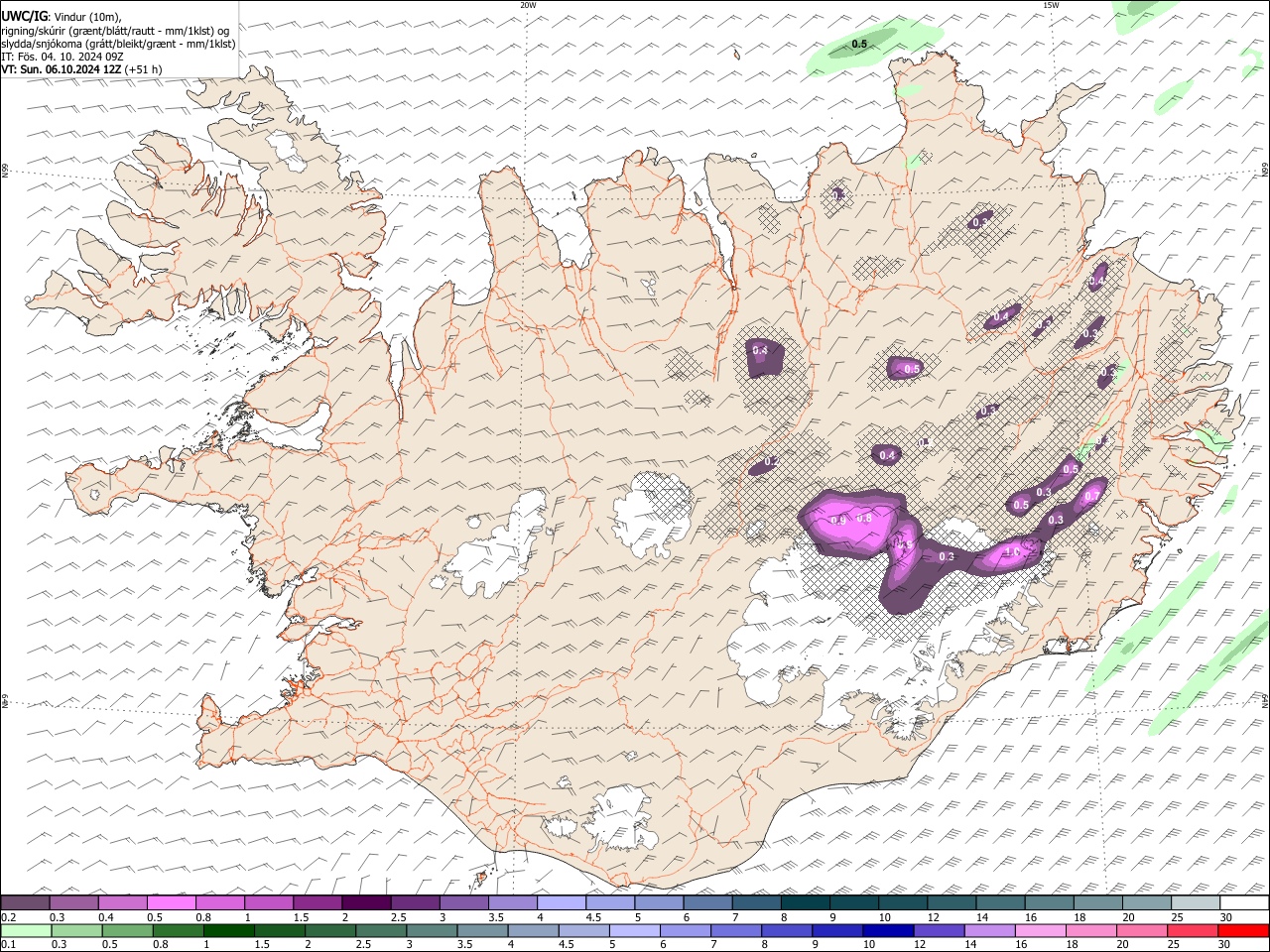The width and height of the screenshot is (1270, 952).
Task: Click the 'slydda/snjókoma' legend description line
Action: [118, 44]
